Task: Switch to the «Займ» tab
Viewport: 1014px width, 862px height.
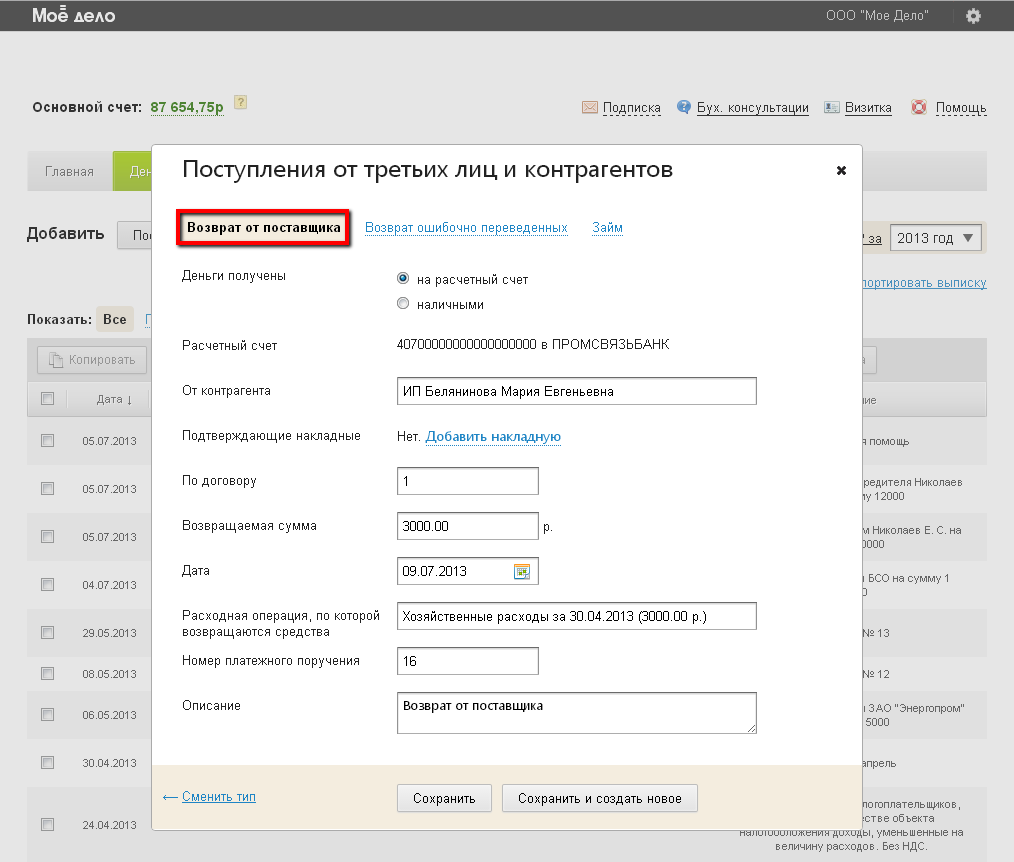Action: [x=607, y=228]
